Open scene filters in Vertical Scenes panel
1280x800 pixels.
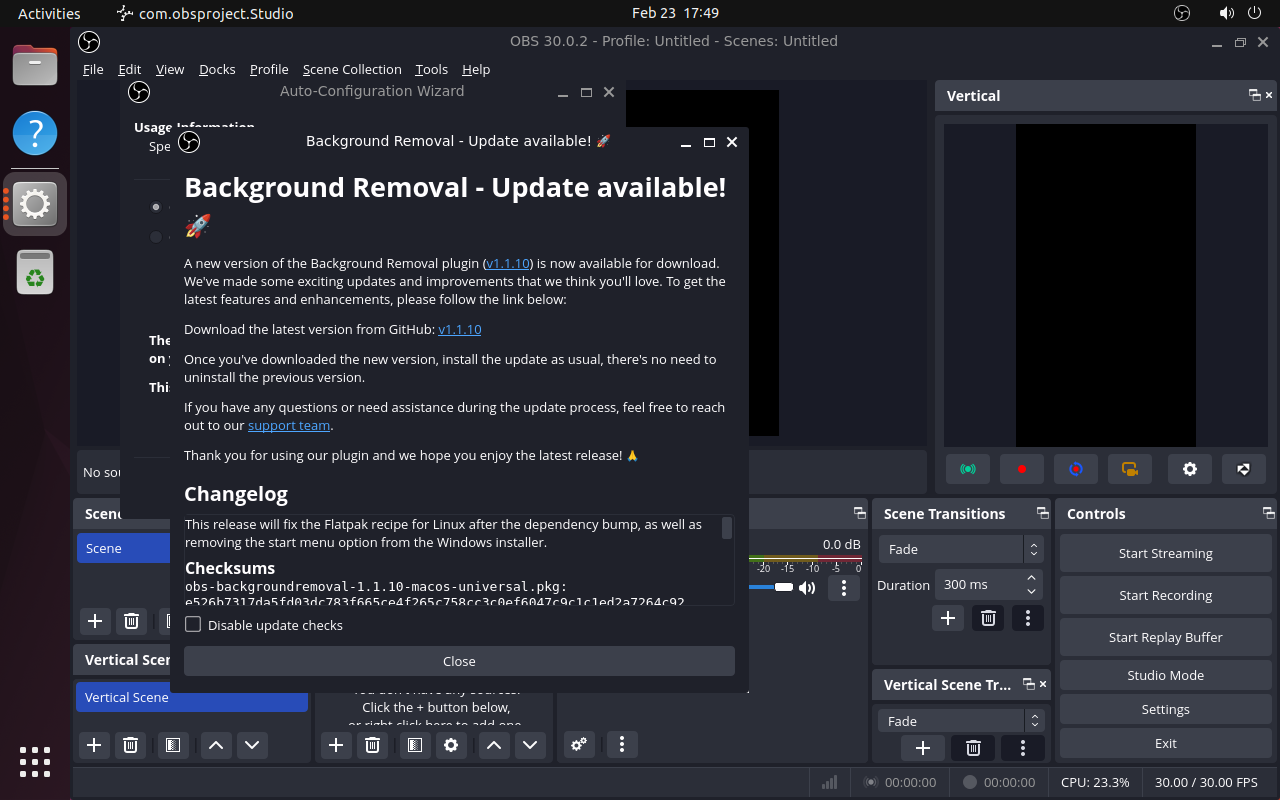173,745
